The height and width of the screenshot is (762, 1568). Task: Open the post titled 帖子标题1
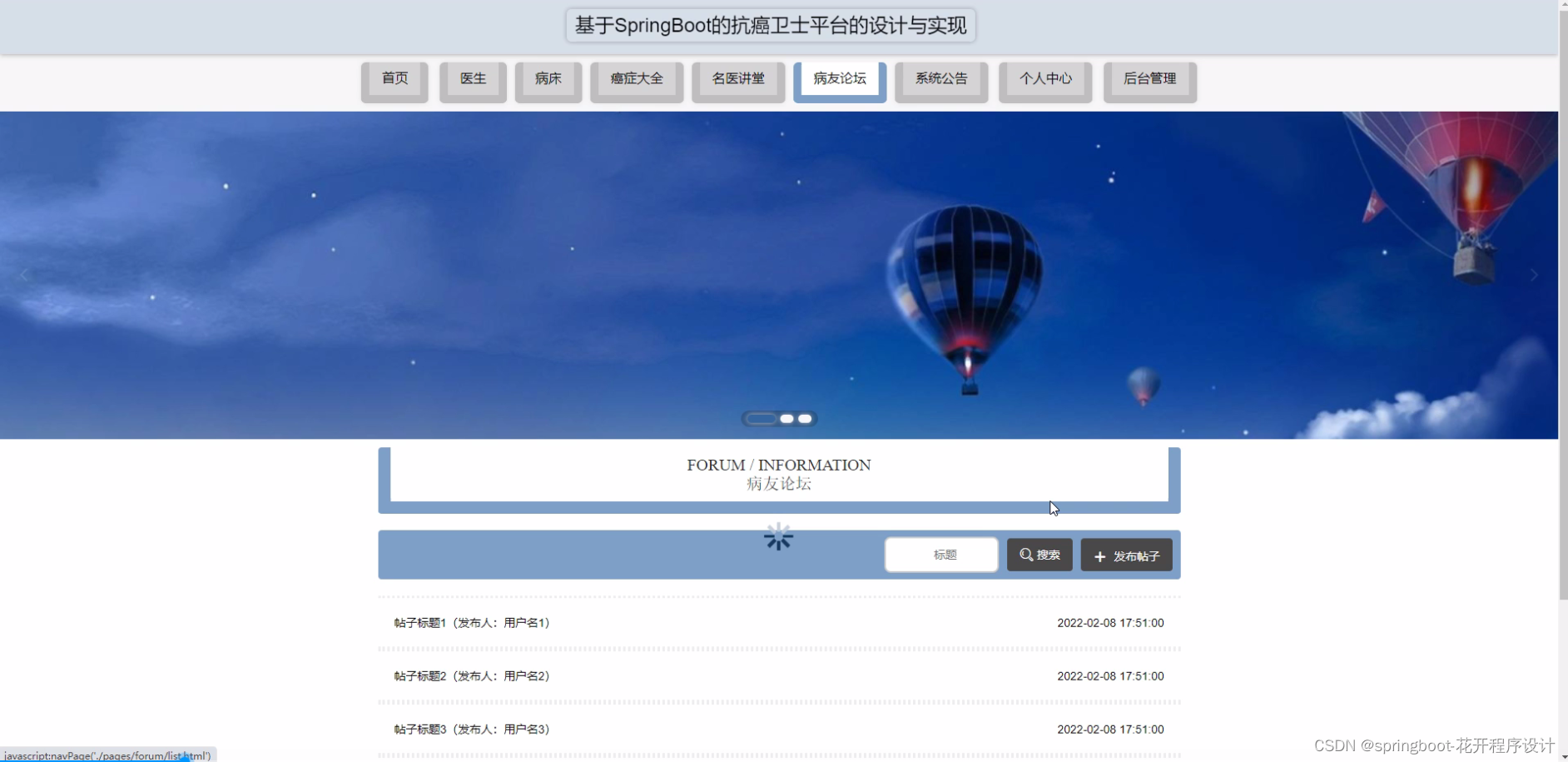click(x=470, y=622)
